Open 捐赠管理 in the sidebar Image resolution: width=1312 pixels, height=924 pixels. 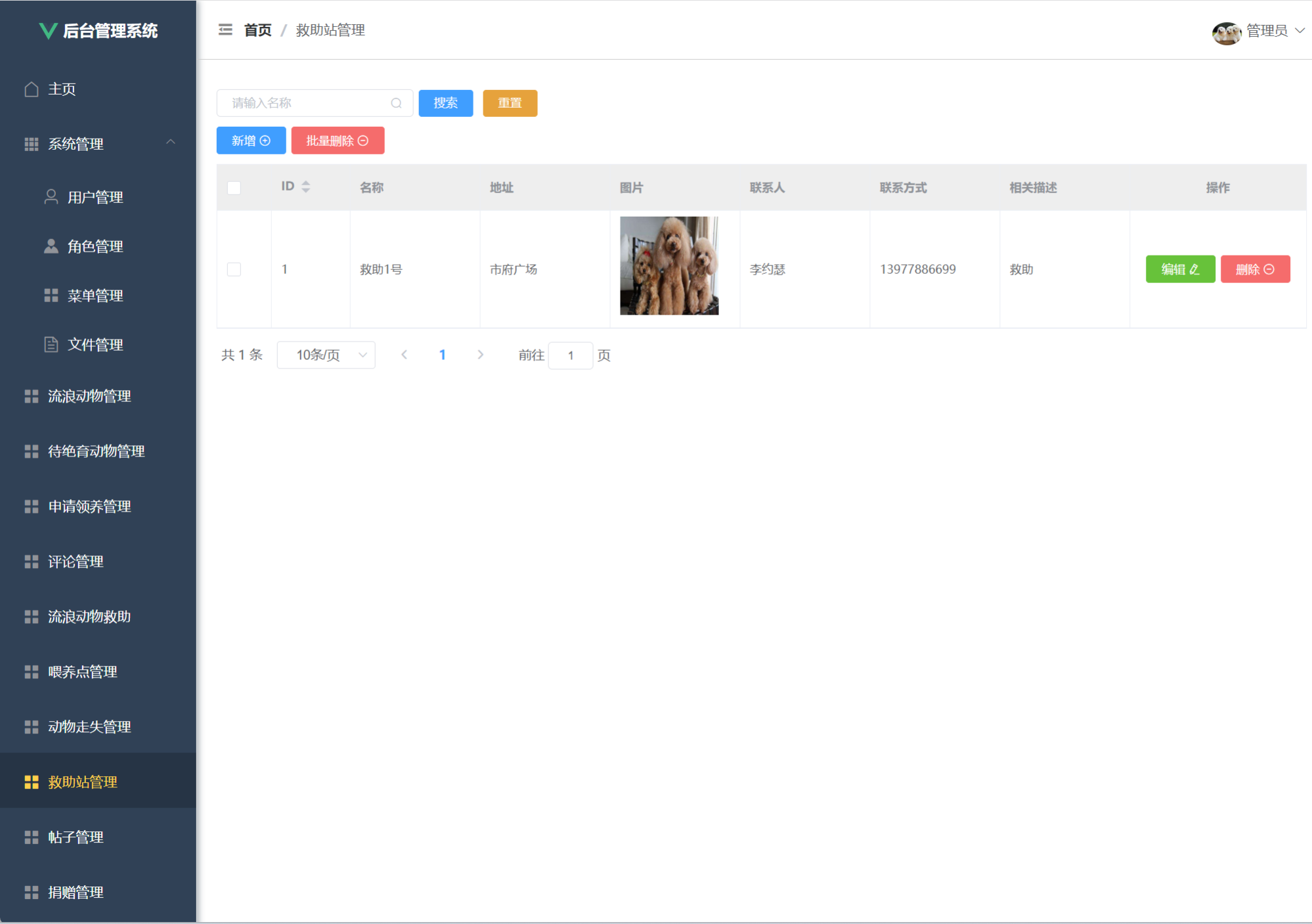pos(76,892)
